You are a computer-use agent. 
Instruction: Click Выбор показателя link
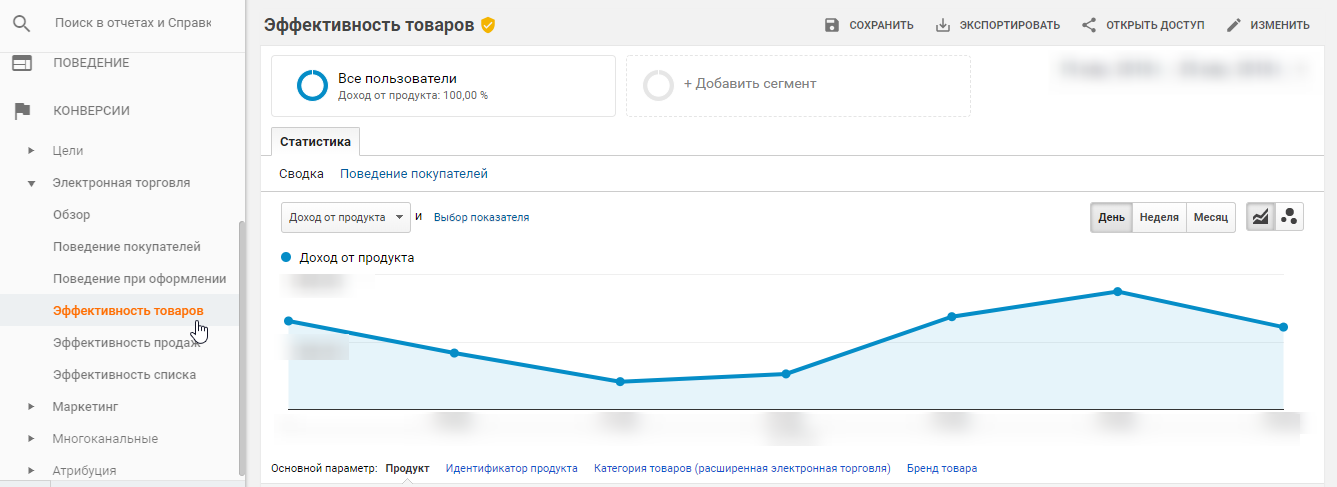[x=481, y=217]
